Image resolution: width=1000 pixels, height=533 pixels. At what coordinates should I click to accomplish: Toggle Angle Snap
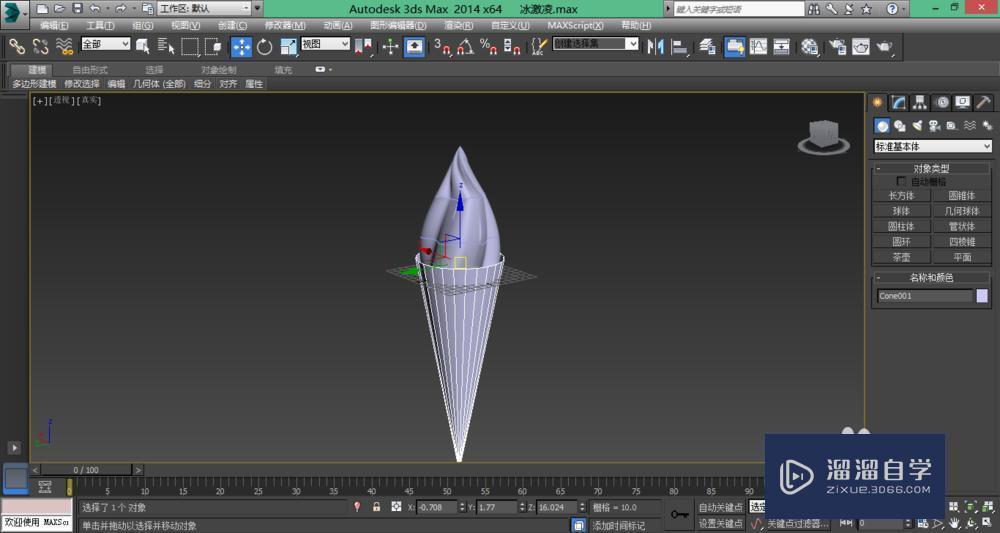click(x=466, y=46)
